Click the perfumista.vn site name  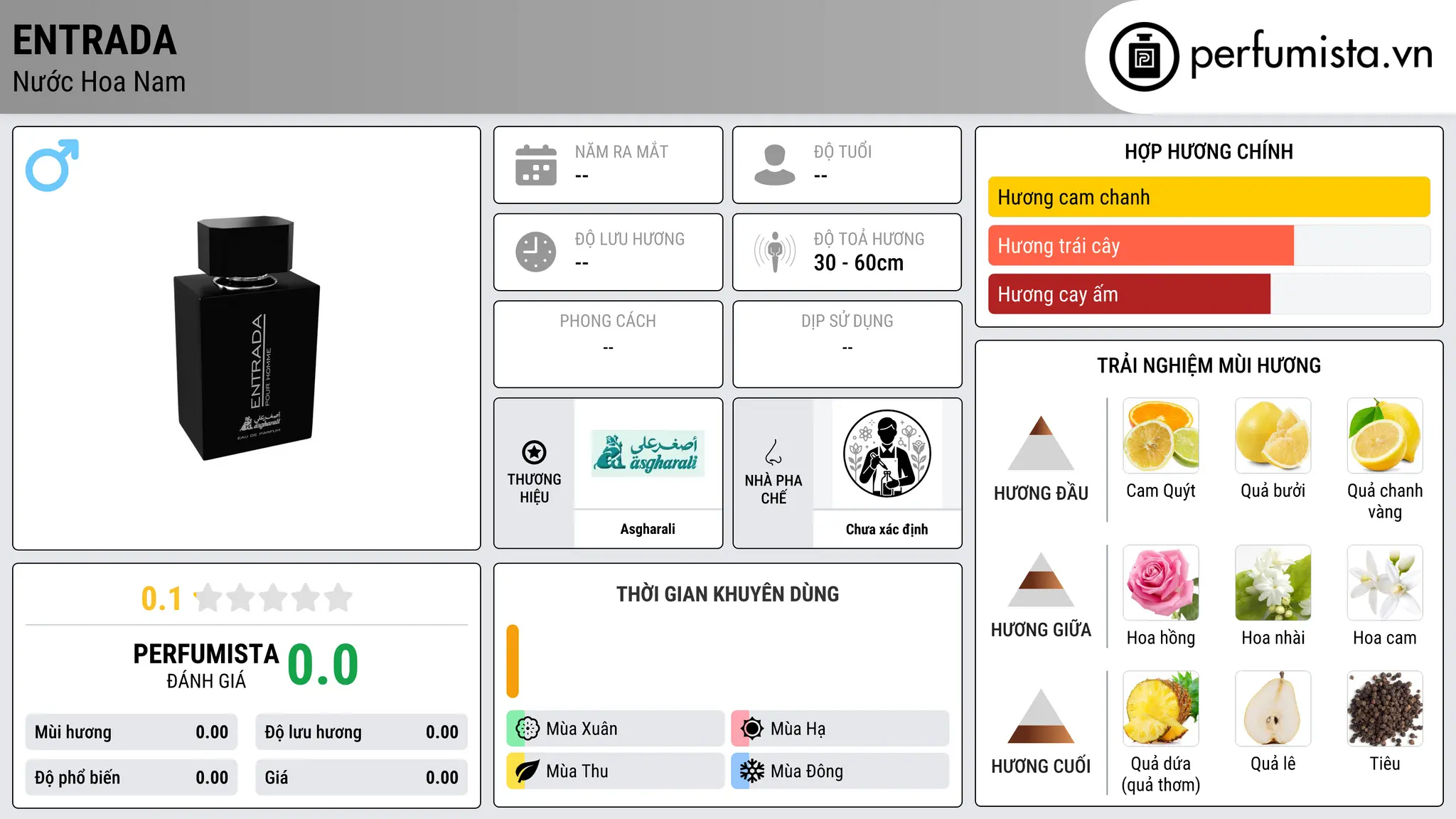[1312, 53]
